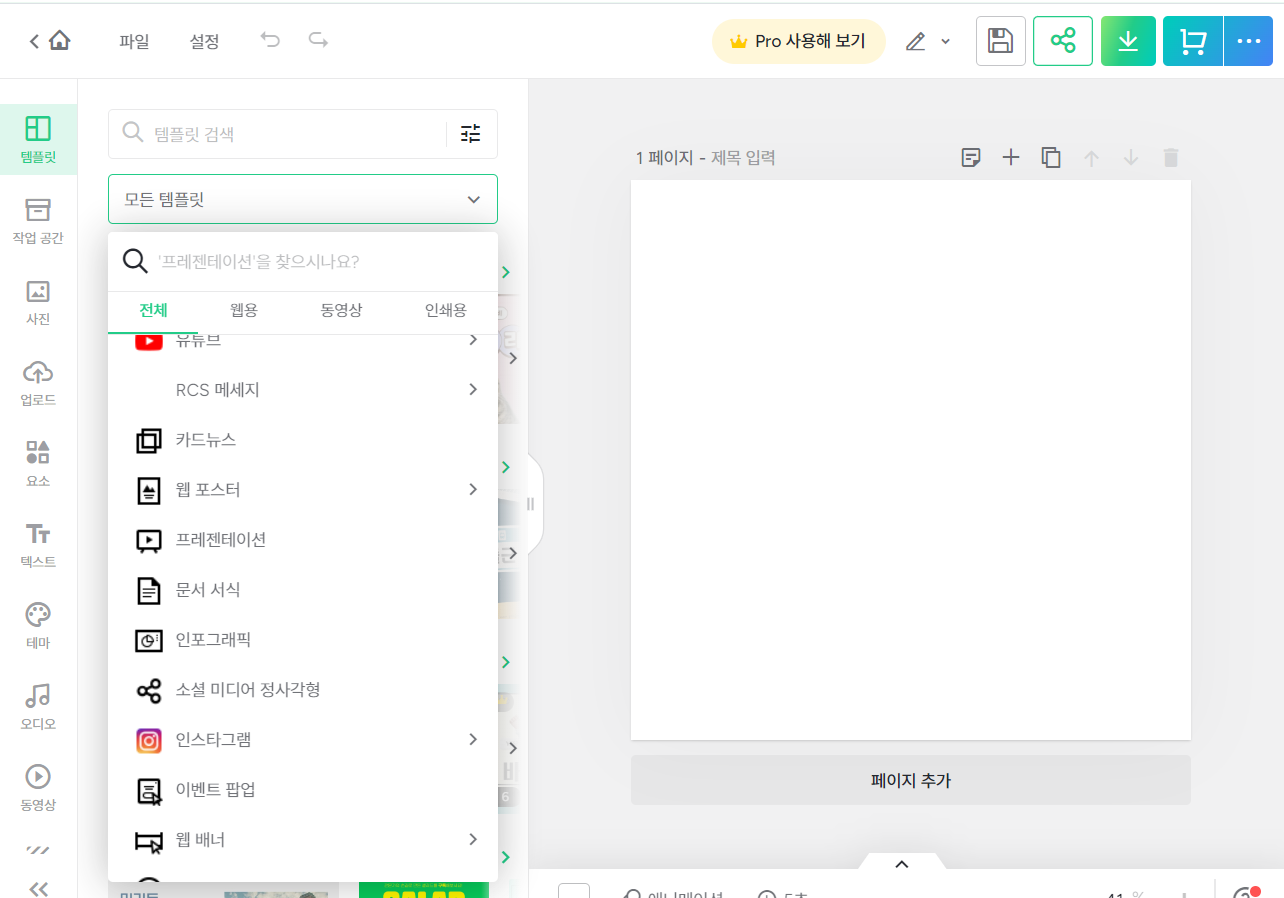Image resolution: width=1284 pixels, height=898 pixels.
Task: Click 페이지 추가 to add a page
Action: [x=910, y=780]
